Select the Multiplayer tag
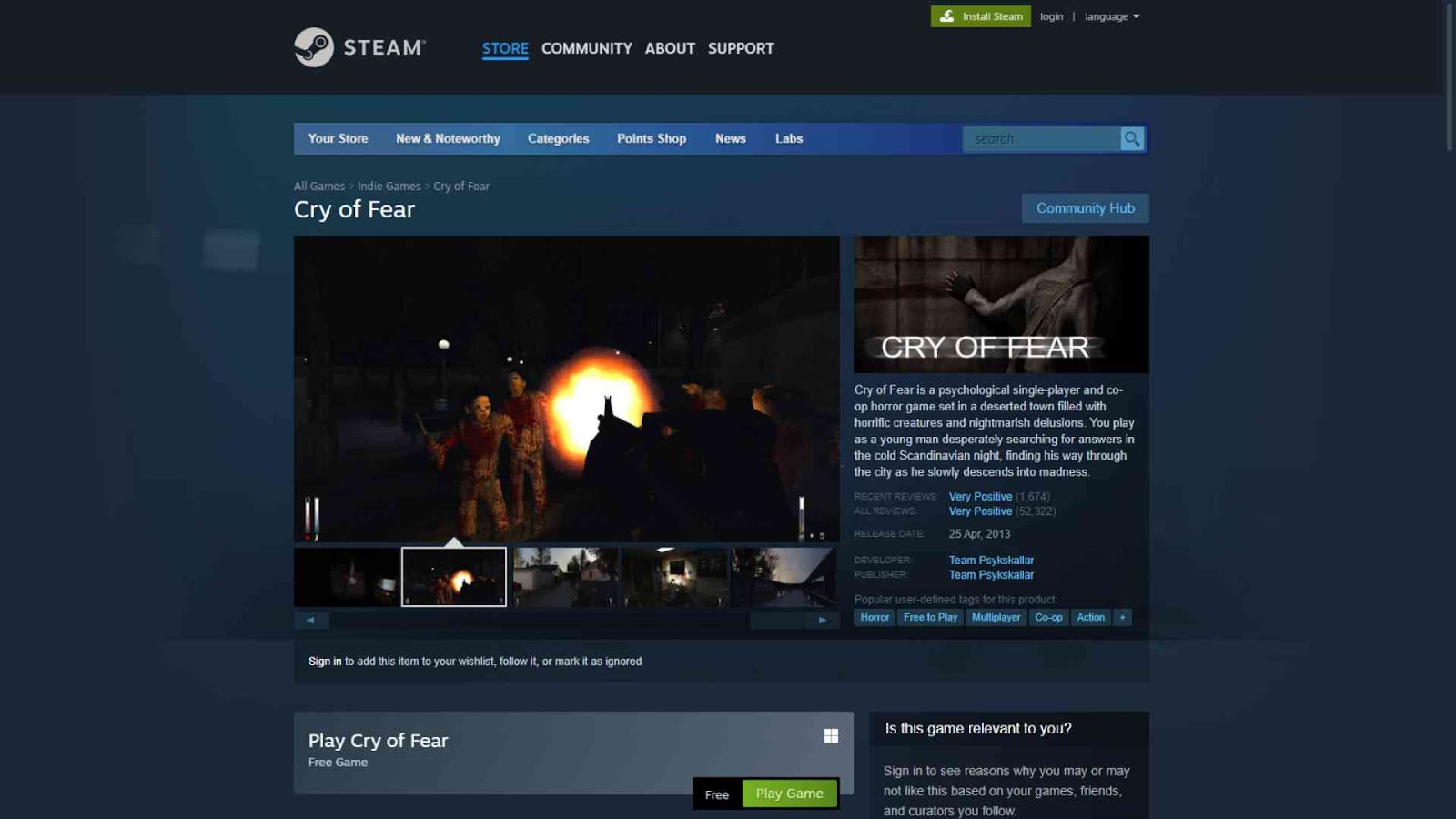The height and width of the screenshot is (819, 1456). point(996,617)
